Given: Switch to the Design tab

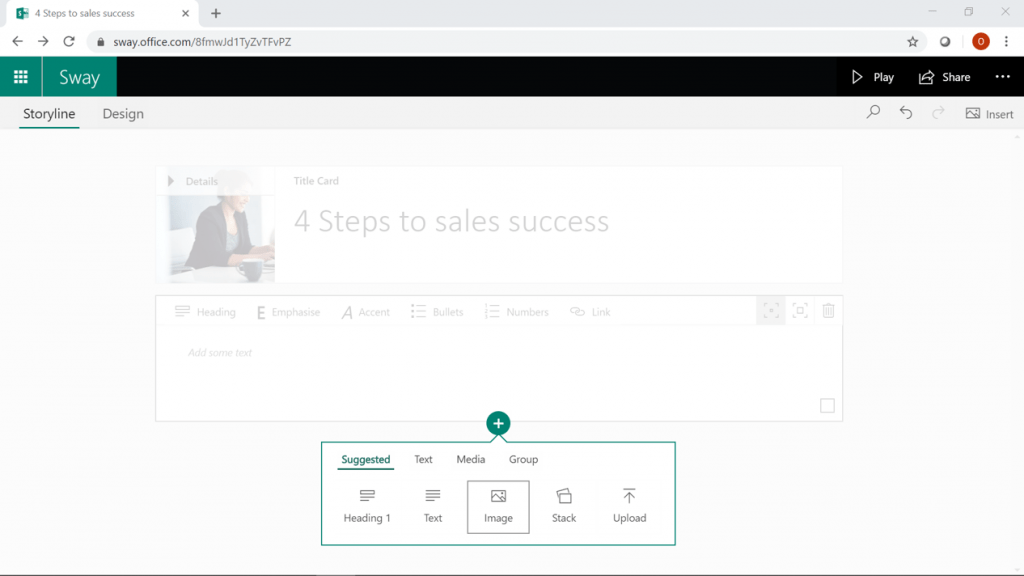Looking at the screenshot, I should click(123, 113).
